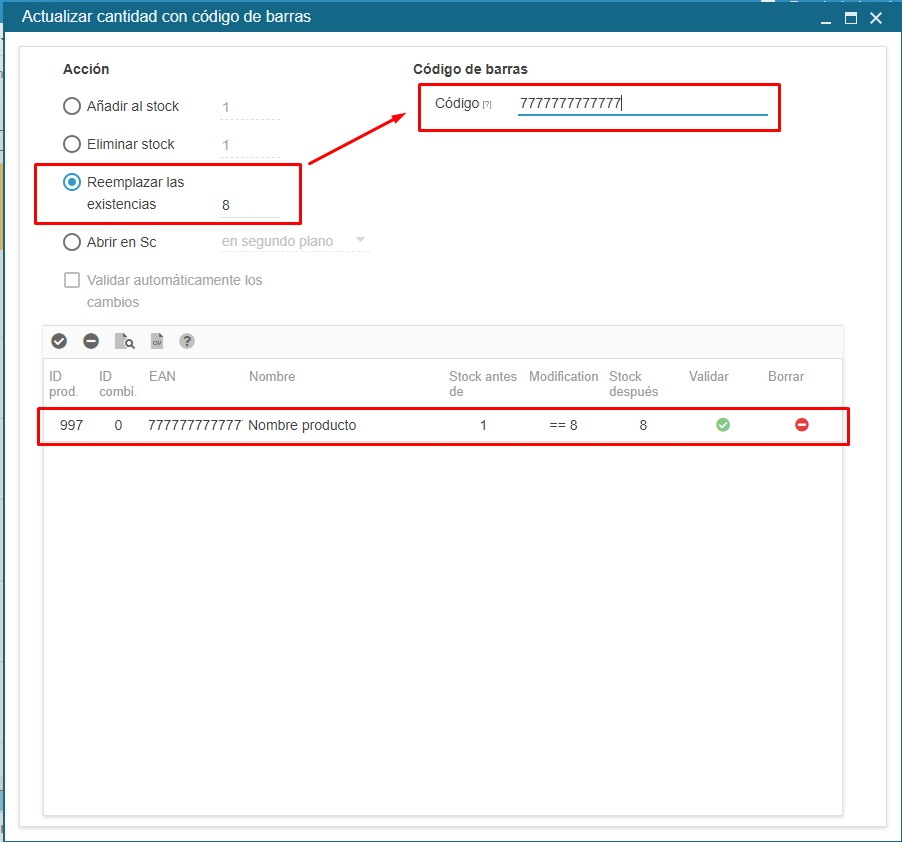
Task: Sort by the 'Nombre' column header
Action: pos(272,377)
